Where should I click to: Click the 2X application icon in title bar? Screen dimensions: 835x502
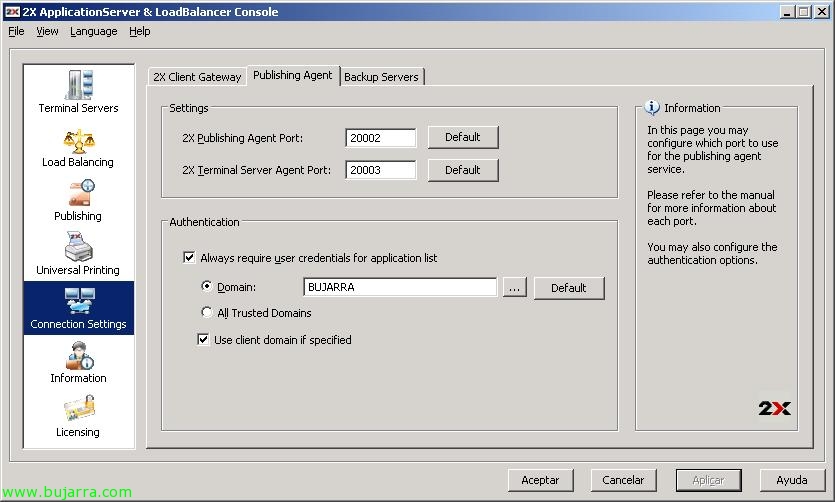12,12
